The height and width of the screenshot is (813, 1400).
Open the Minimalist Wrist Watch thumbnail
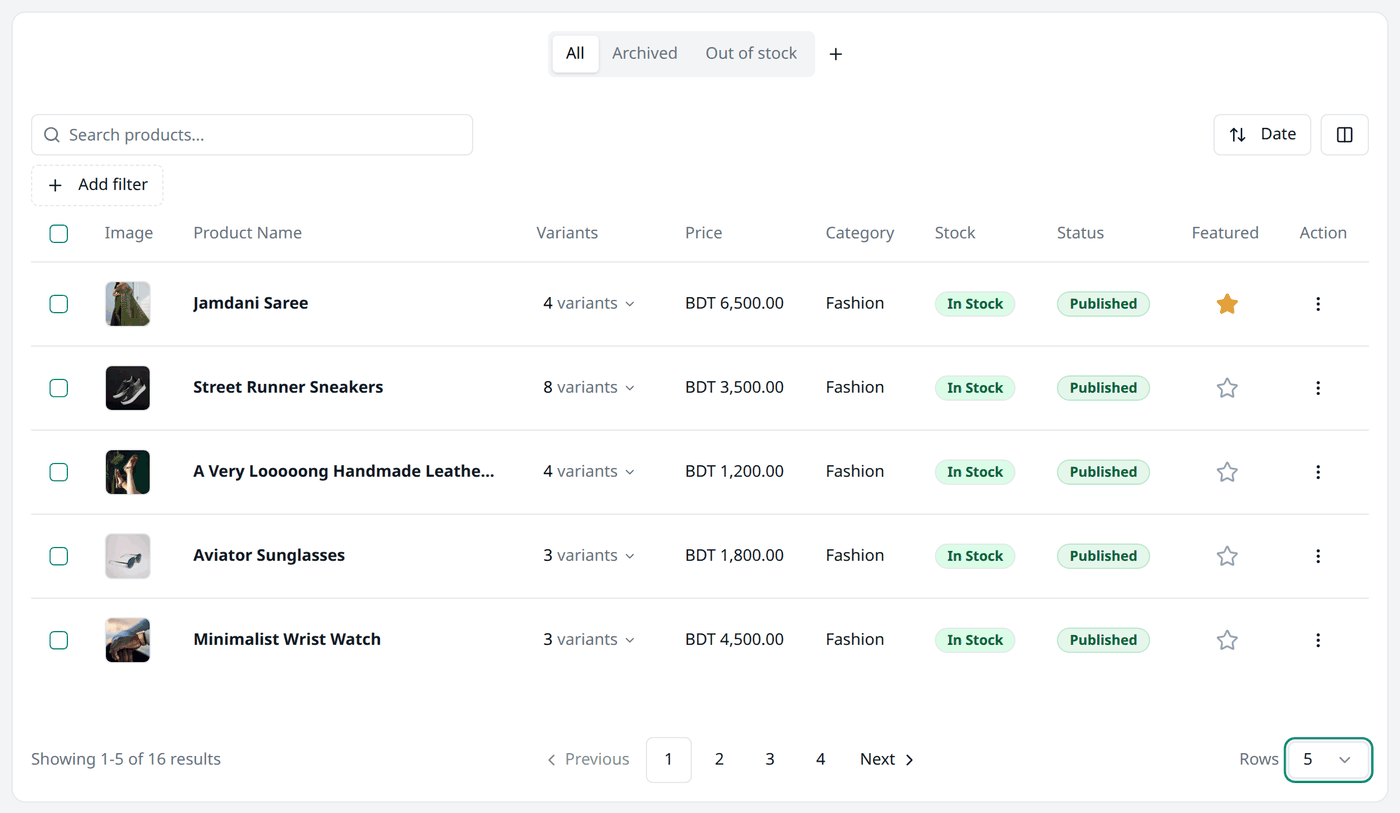(x=128, y=640)
